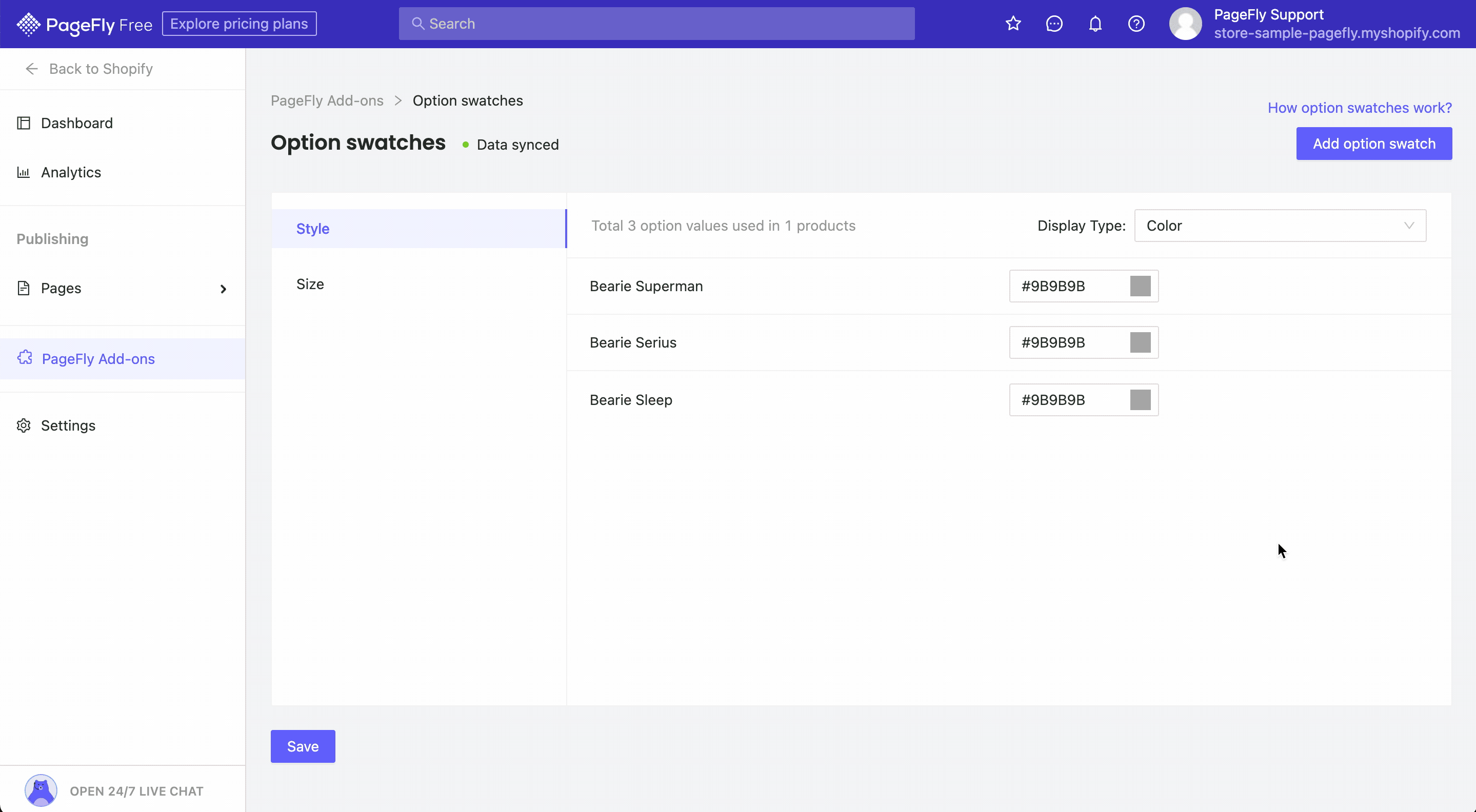The width and height of the screenshot is (1476, 812).
Task: Click the back arrow icon next to Shopify
Action: click(x=31, y=69)
